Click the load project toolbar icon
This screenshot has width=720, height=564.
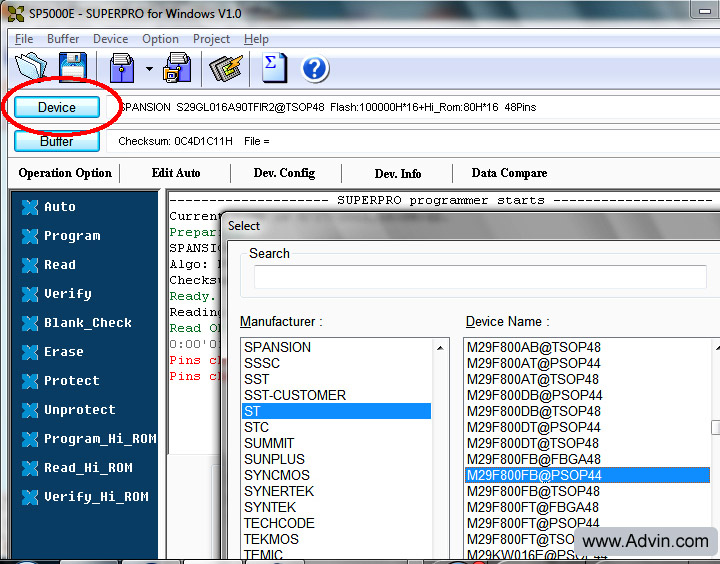tap(122, 68)
